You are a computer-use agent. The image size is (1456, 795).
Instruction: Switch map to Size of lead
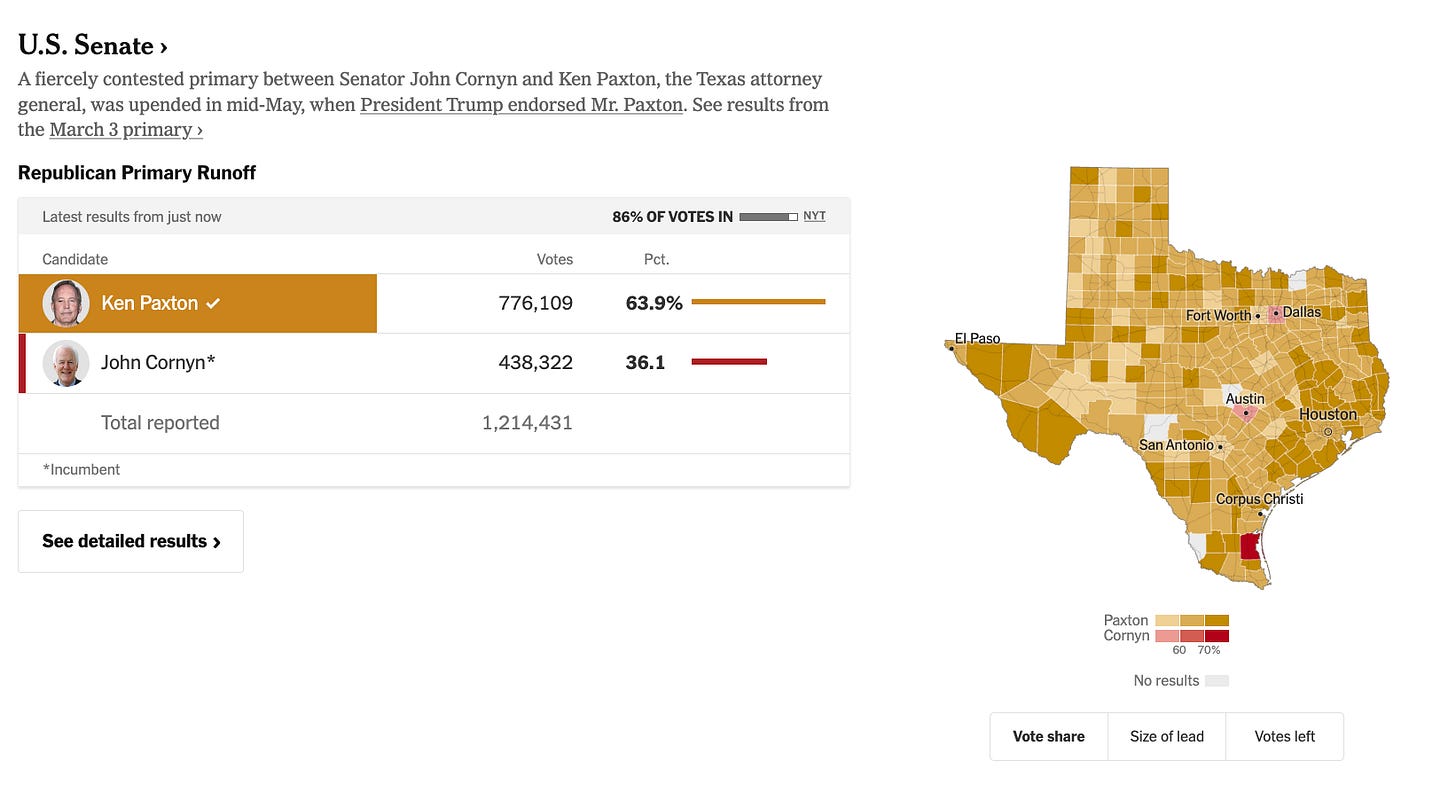click(x=1167, y=736)
